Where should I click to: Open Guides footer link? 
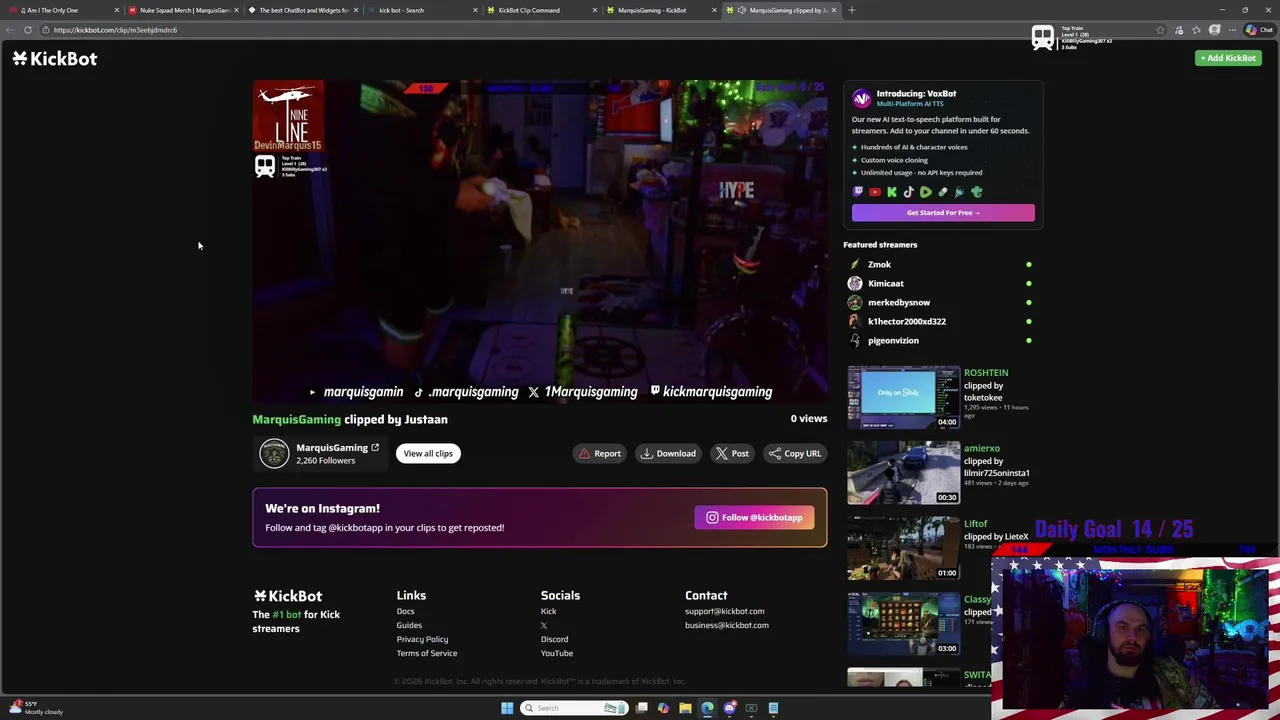pos(409,625)
